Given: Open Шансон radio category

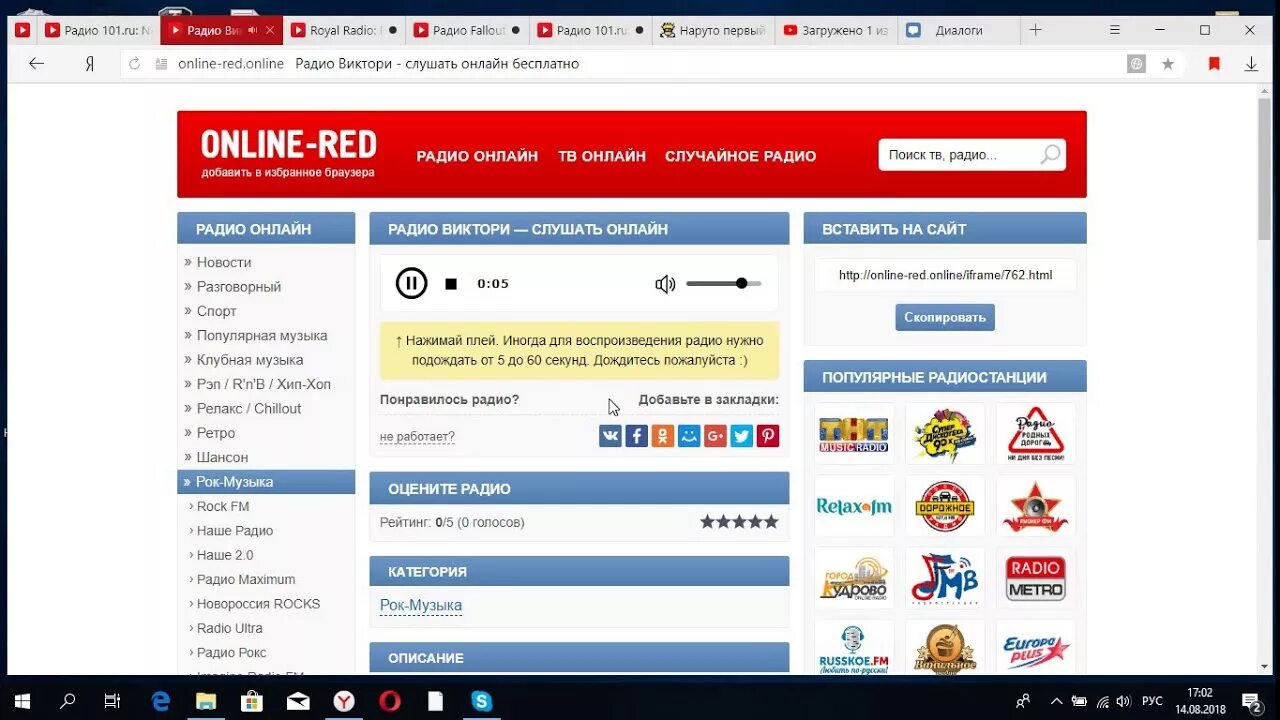Looking at the screenshot, I should coord(222,457).
